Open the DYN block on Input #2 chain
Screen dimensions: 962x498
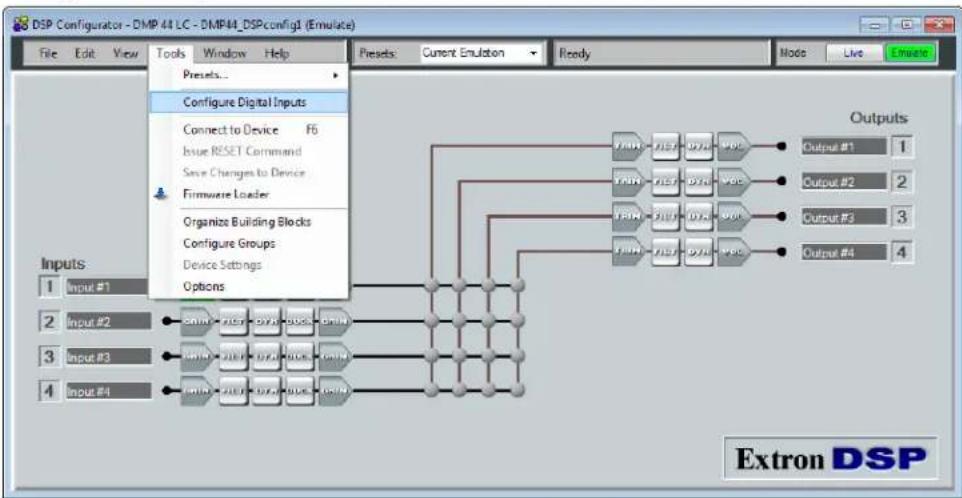(267, 321)
